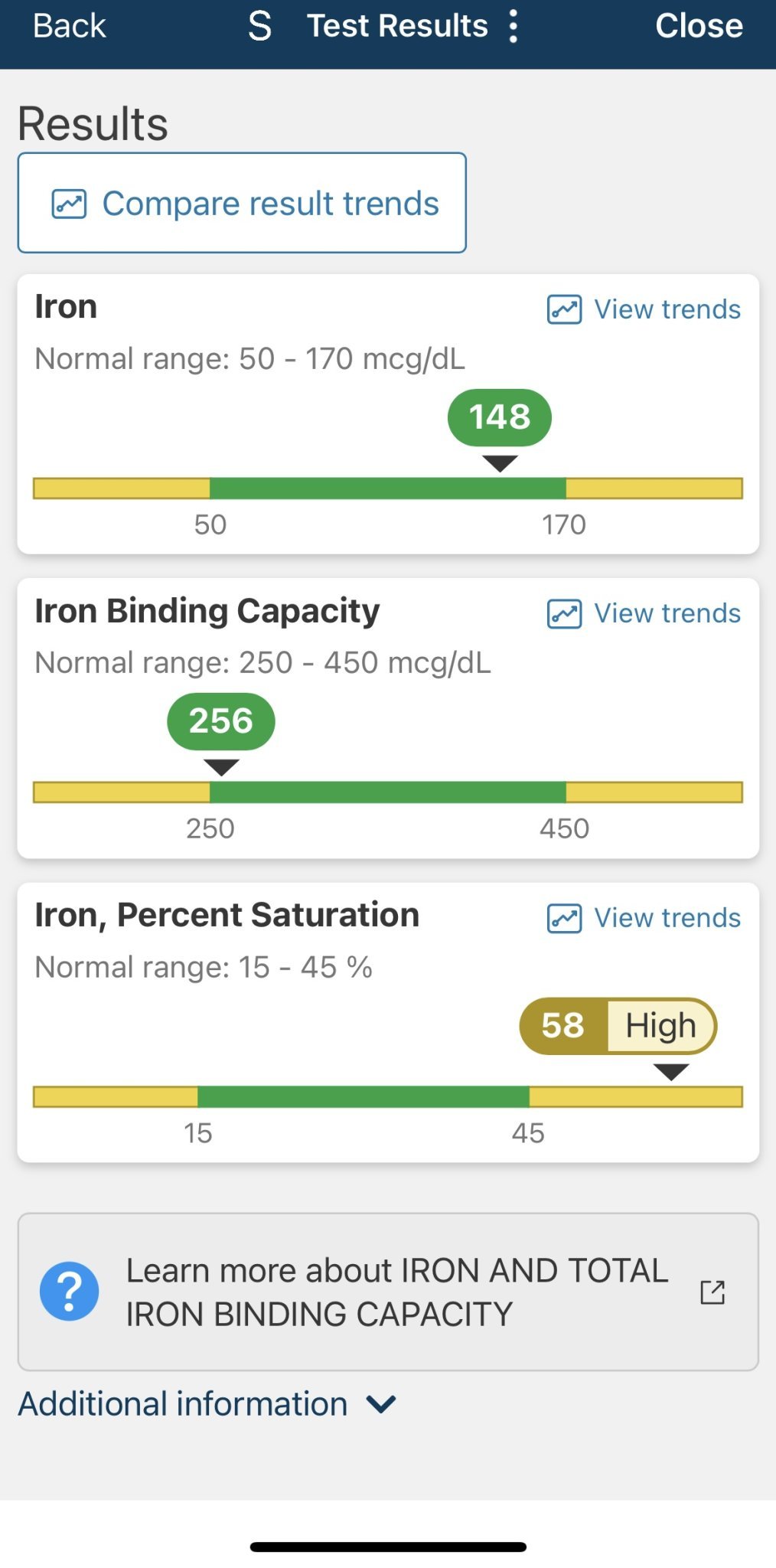
Task: Open Learn more about IRON AND TOTAL link
Action: pyautogui.click(x=396, y=1292)
